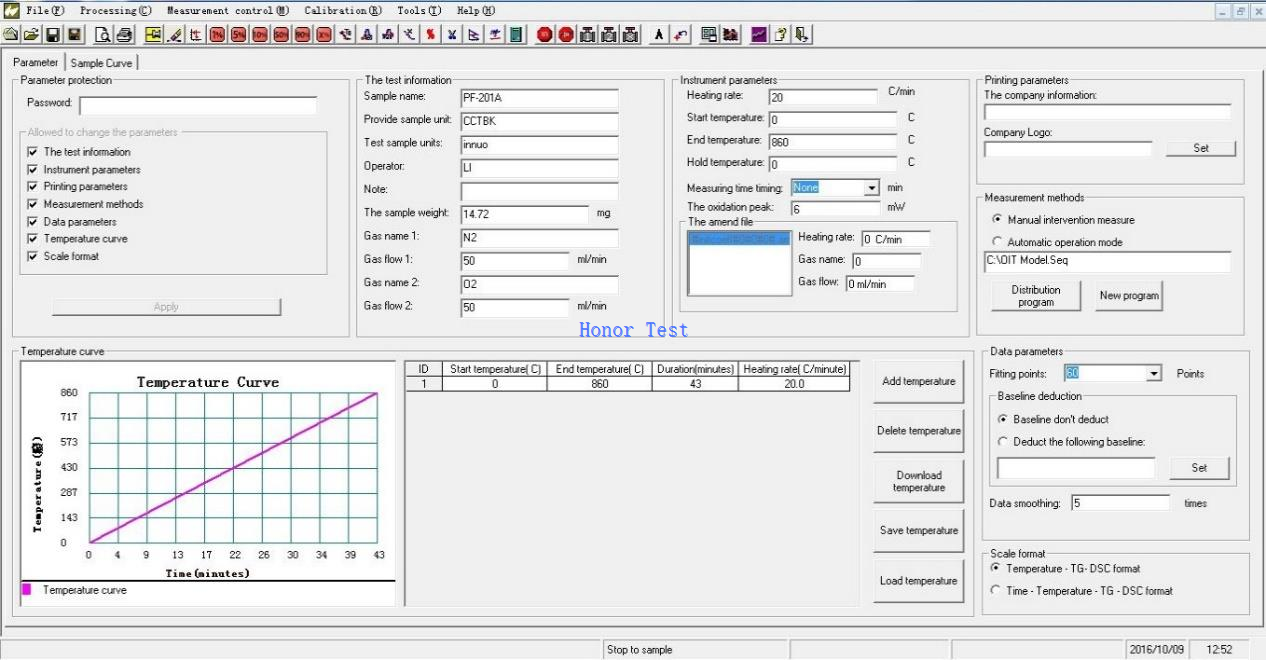Click the Delete temperature button
Screen dimensions: 1266x660
point(919,431)
